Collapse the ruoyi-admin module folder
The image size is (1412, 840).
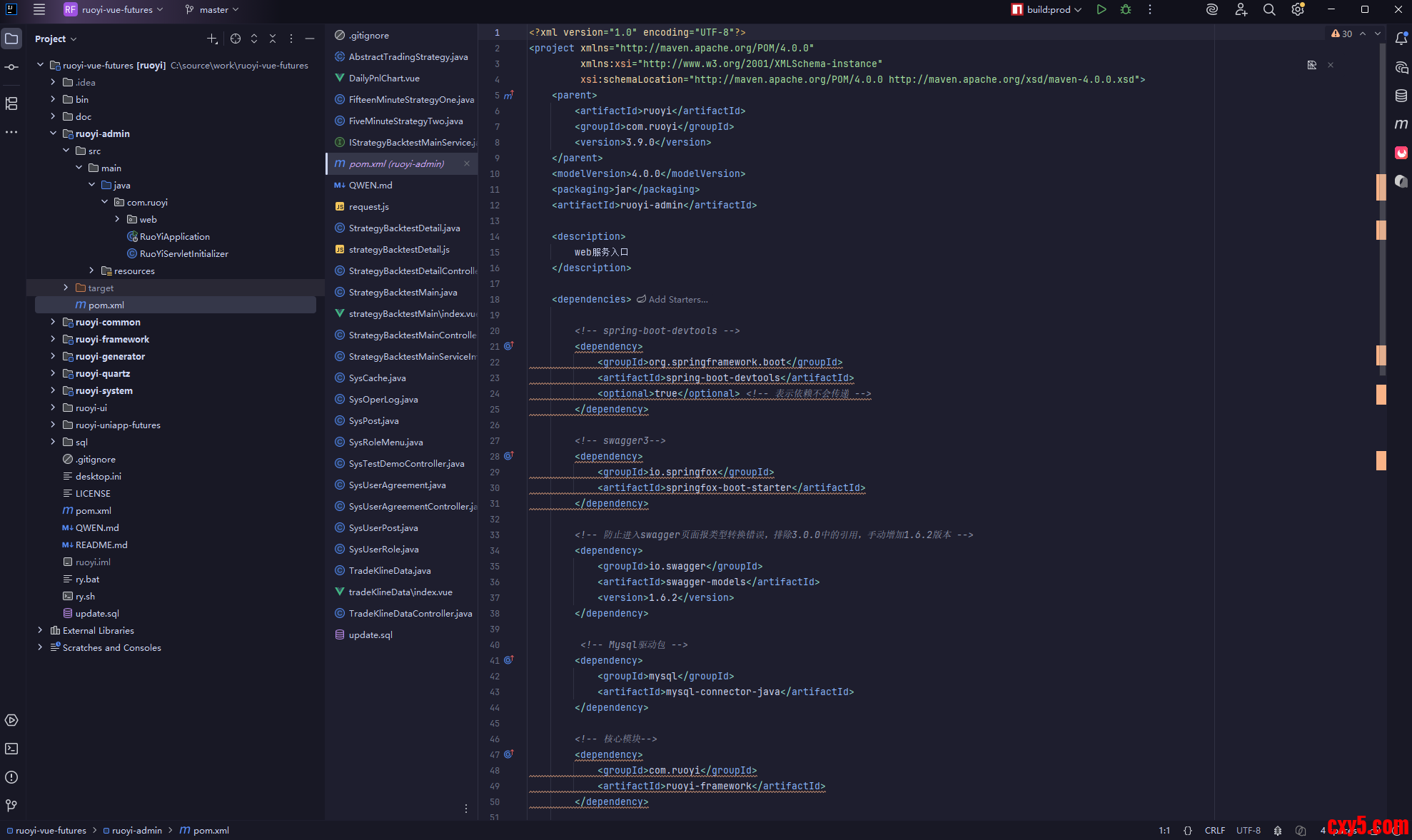coord(53,133)
